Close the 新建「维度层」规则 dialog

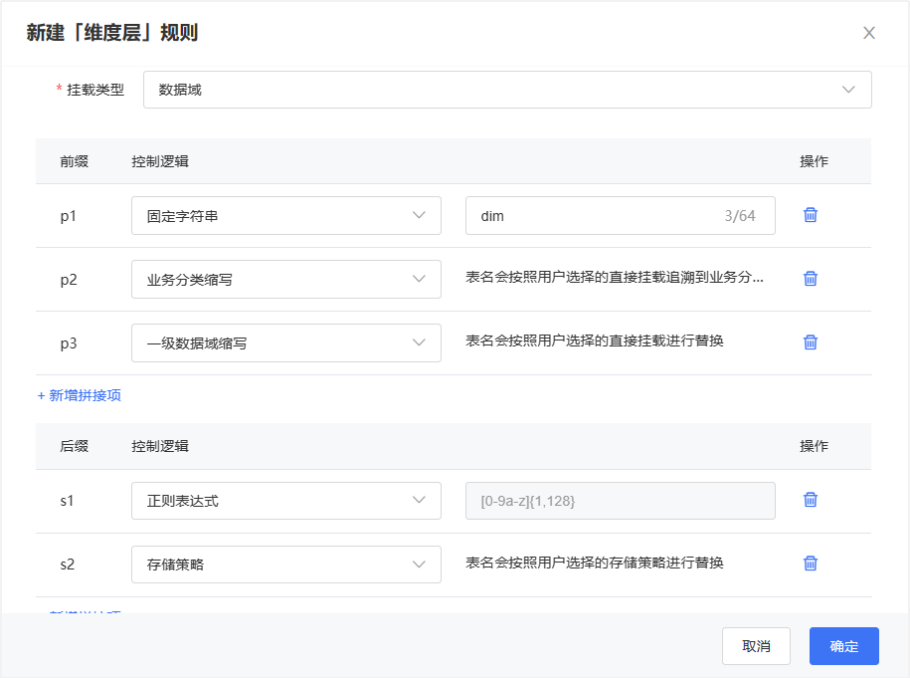coord(869,33)
